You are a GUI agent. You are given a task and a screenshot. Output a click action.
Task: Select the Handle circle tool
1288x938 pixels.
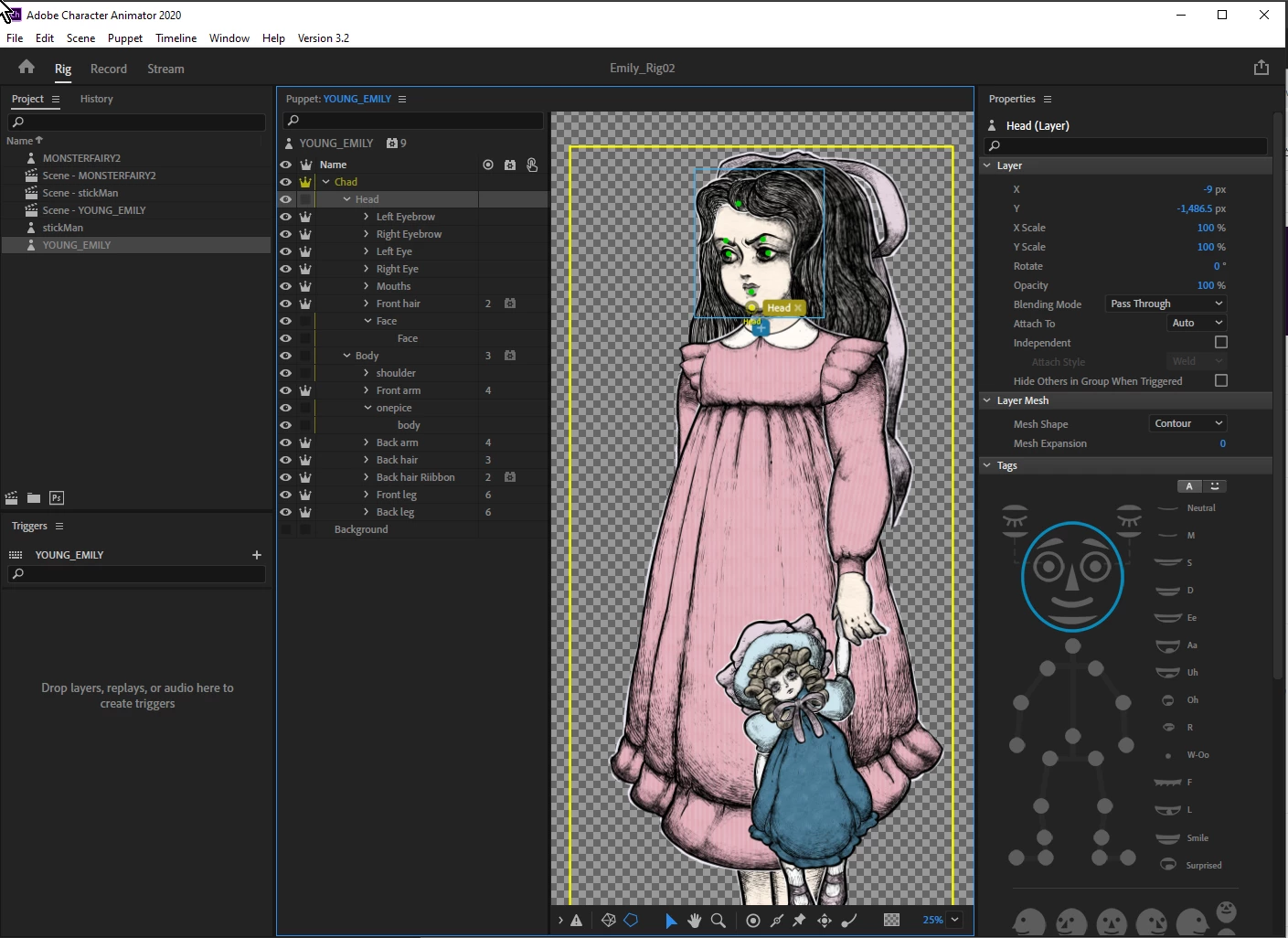pos(753,921)
